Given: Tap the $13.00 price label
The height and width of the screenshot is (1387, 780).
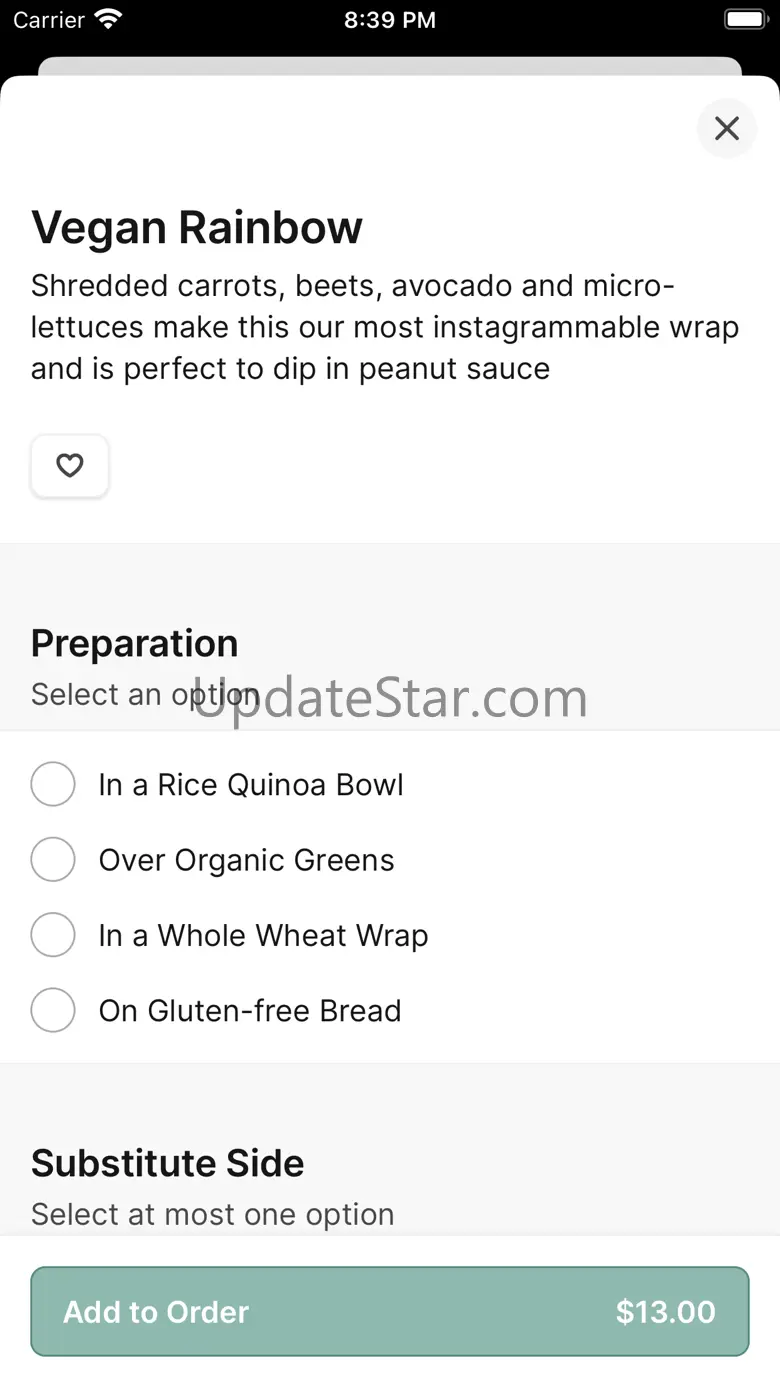Looking at the screenshot, I should tap(665, 1312).
